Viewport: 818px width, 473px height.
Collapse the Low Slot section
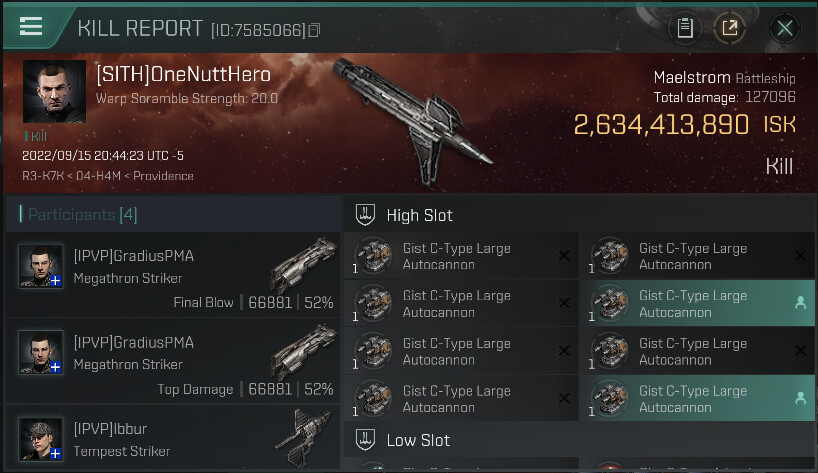coord(365,440)
